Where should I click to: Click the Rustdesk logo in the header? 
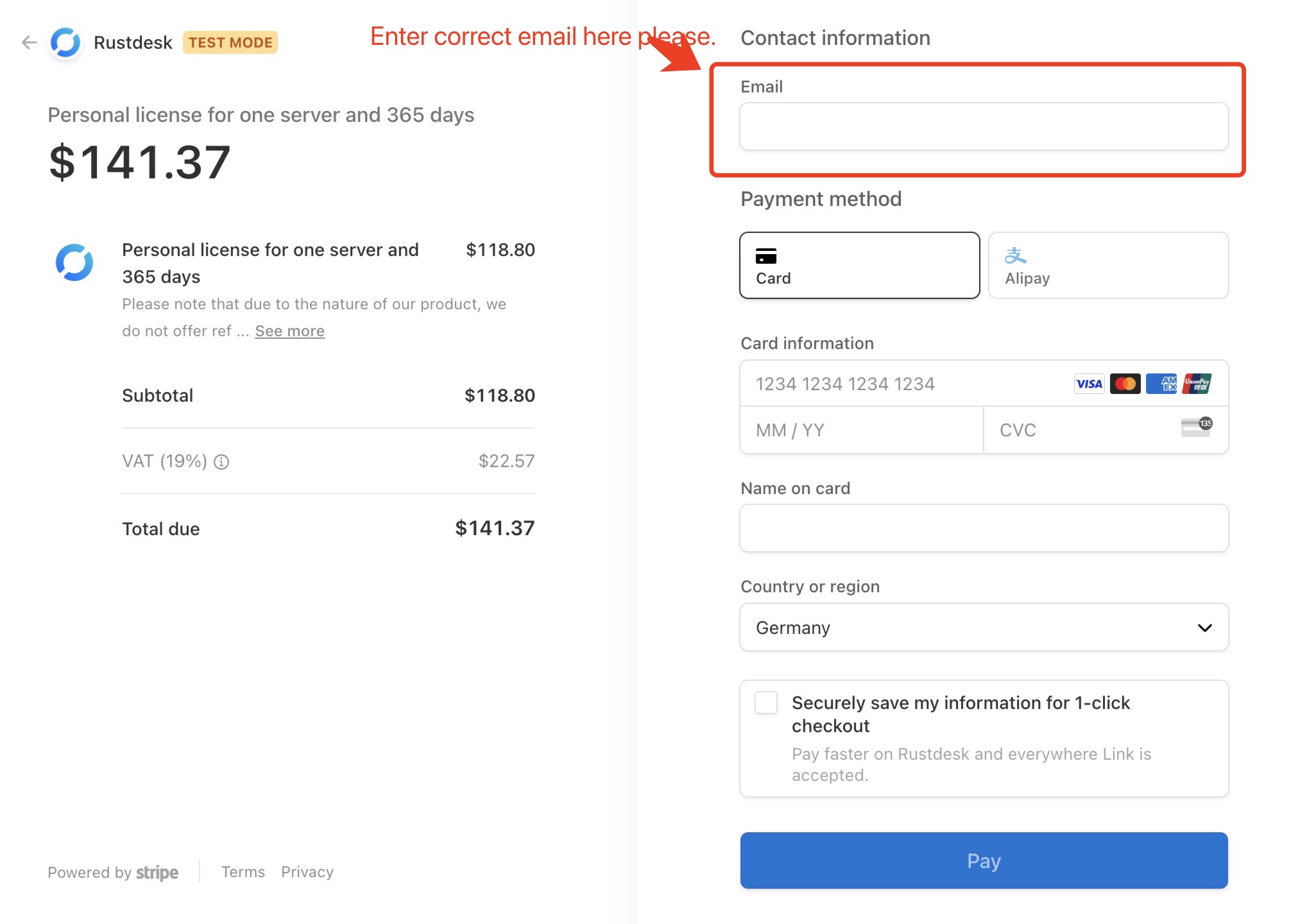[x=65, y=42]
